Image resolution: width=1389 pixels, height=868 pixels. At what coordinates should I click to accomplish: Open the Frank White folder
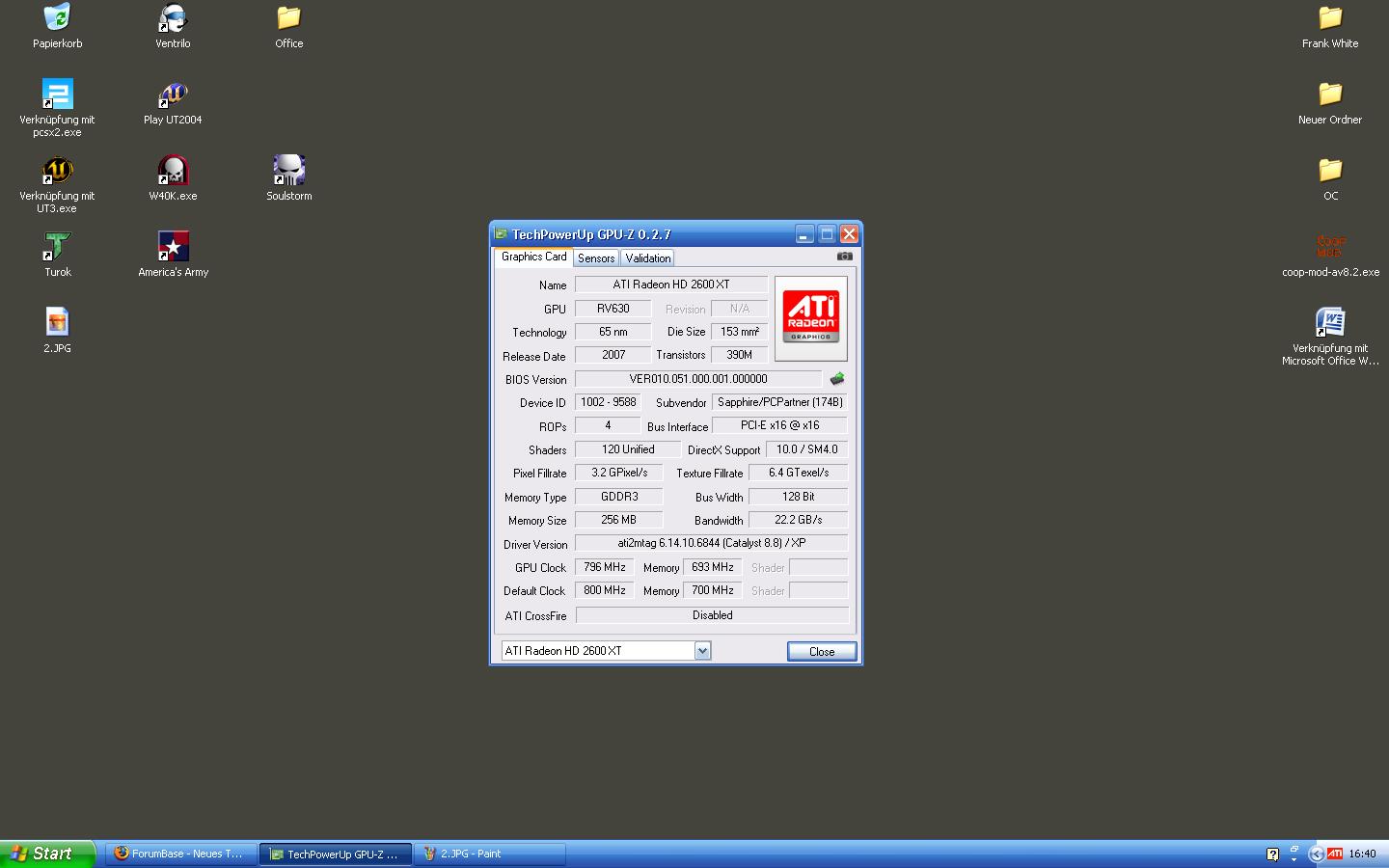click(1330, 17)
